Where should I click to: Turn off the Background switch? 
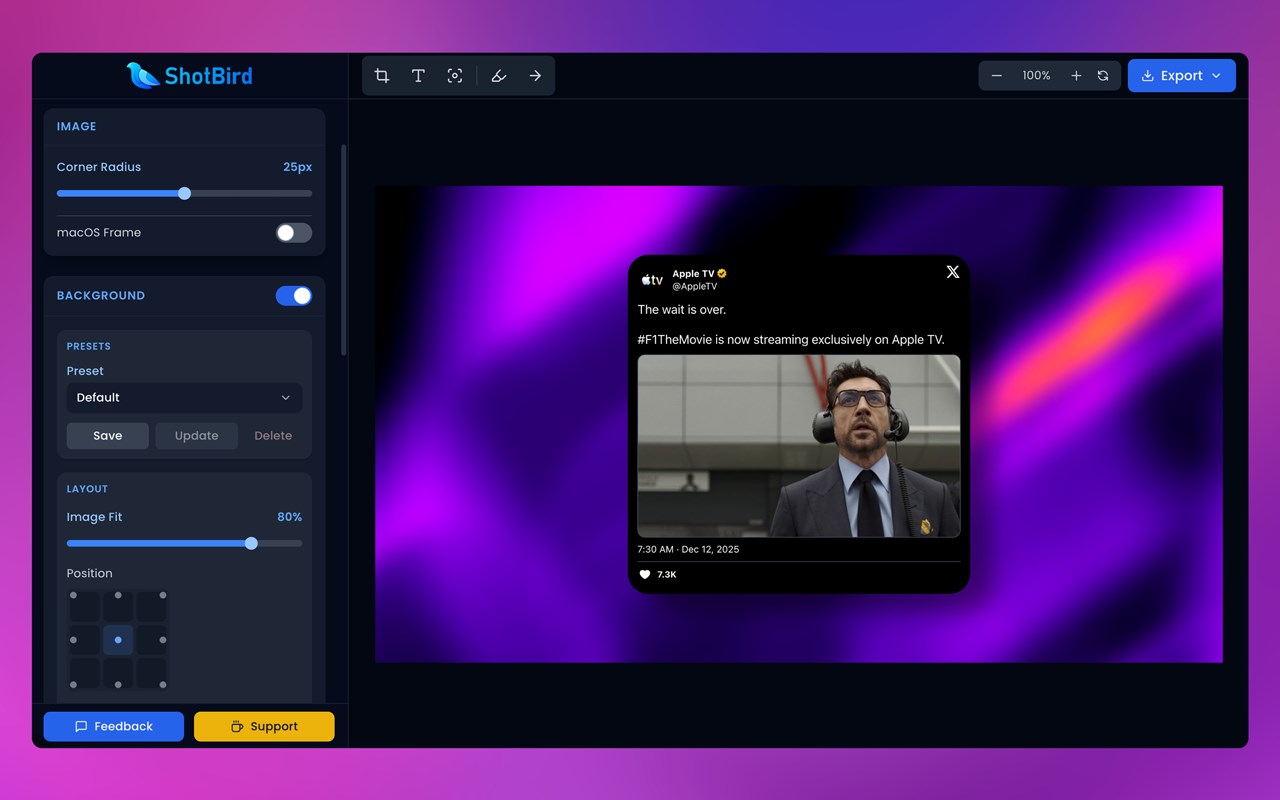pos(294,296)
